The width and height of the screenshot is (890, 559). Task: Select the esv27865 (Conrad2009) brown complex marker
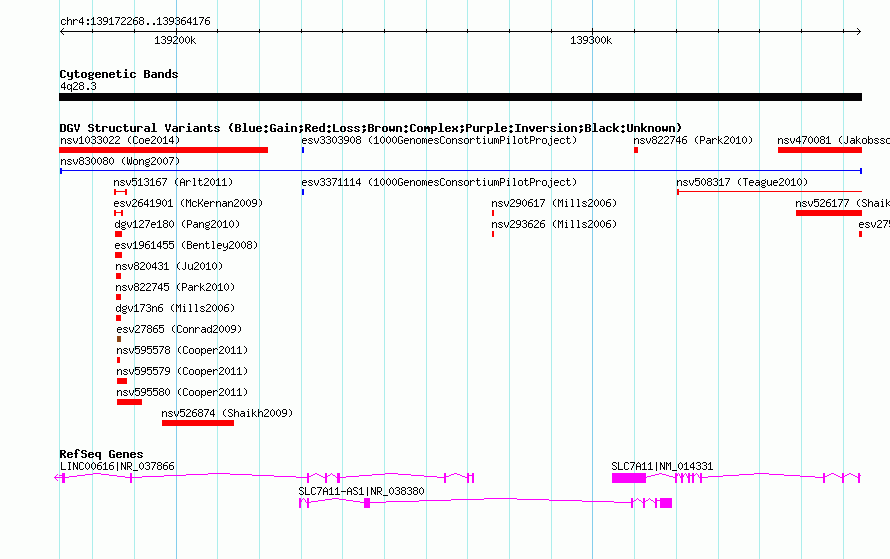pyautogui.click(x=119, y=339)
